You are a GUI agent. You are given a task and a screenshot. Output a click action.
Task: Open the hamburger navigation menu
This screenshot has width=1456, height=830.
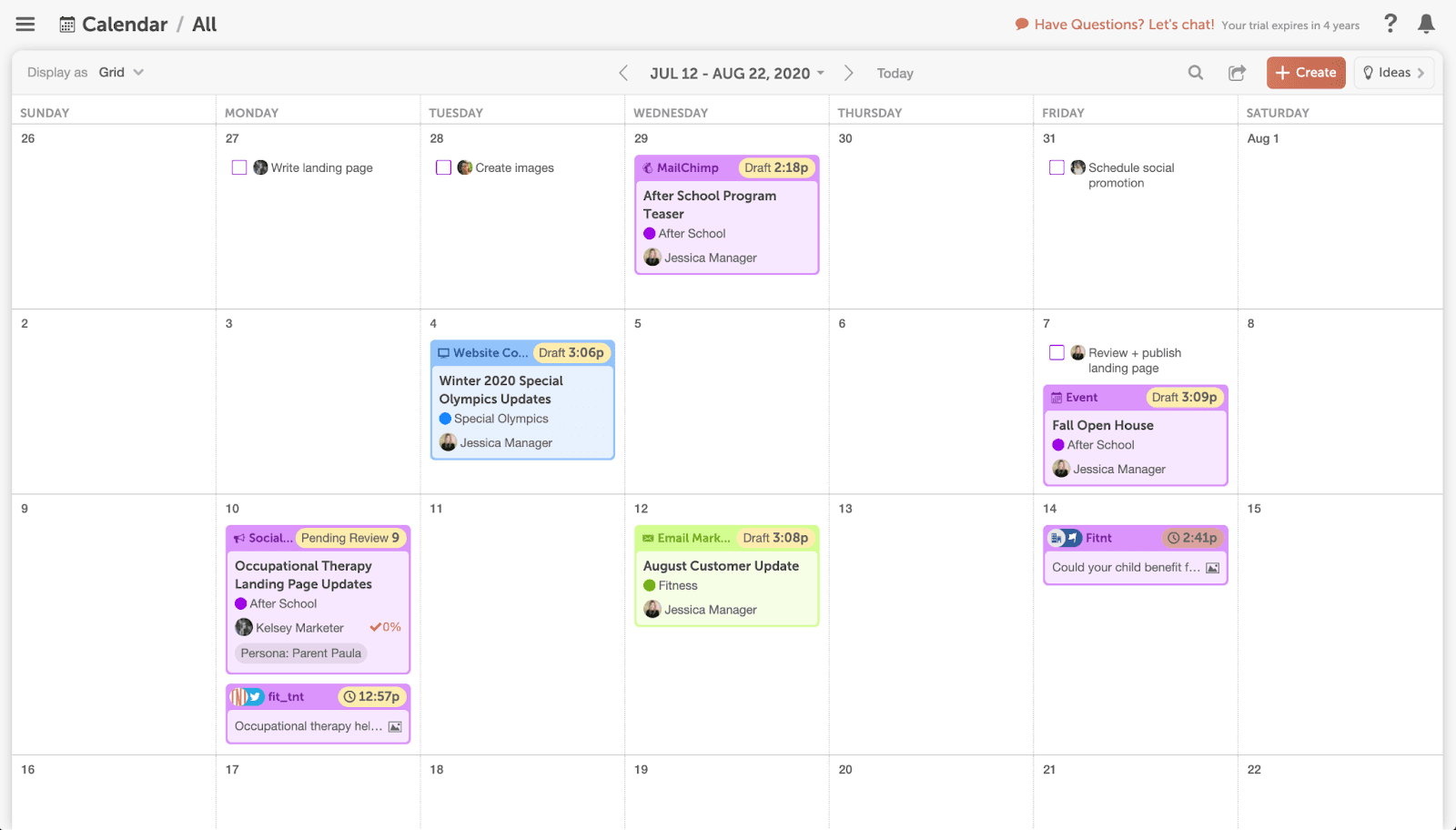25,24
